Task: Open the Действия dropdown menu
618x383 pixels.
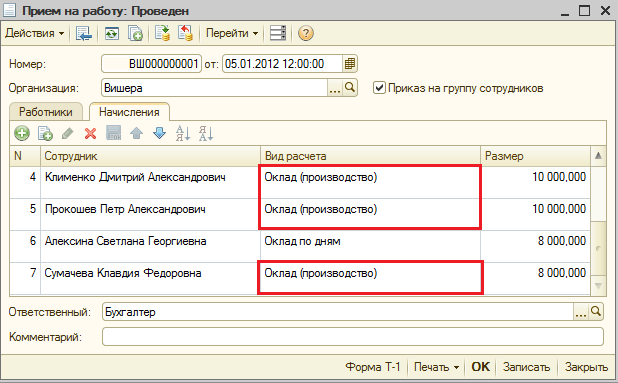Action: coord(34,33)
